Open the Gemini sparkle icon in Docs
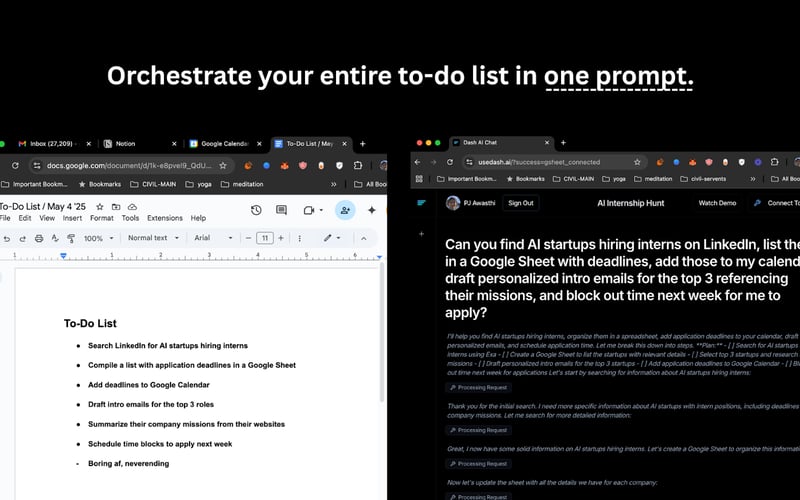 click(372, 210)
